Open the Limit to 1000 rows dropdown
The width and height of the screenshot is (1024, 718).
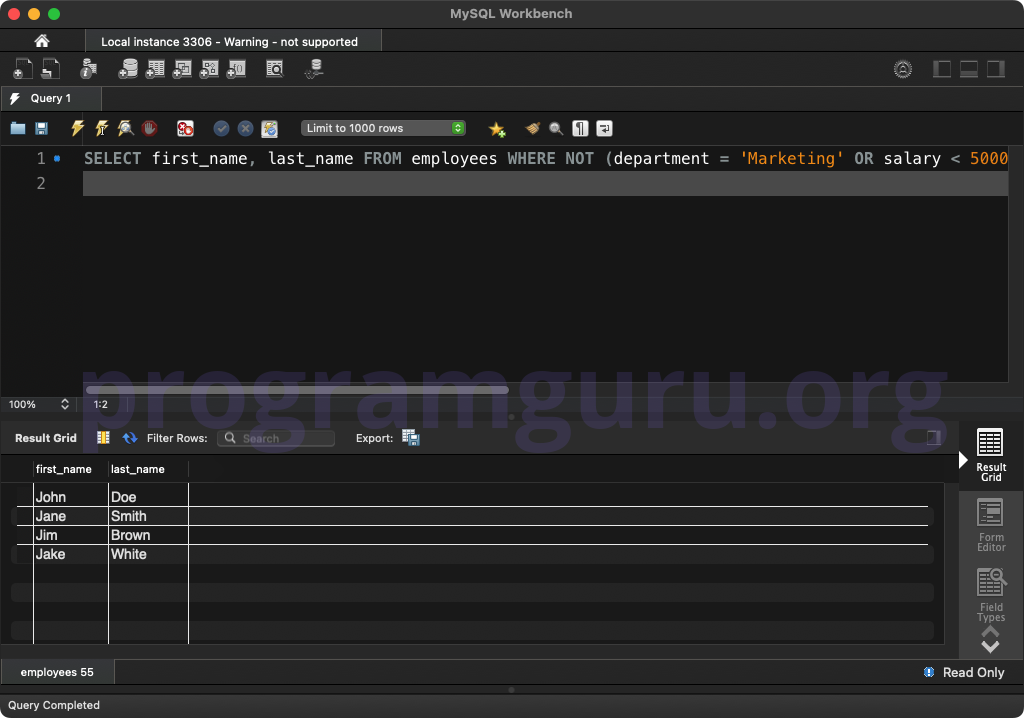[x=383, y=128]
